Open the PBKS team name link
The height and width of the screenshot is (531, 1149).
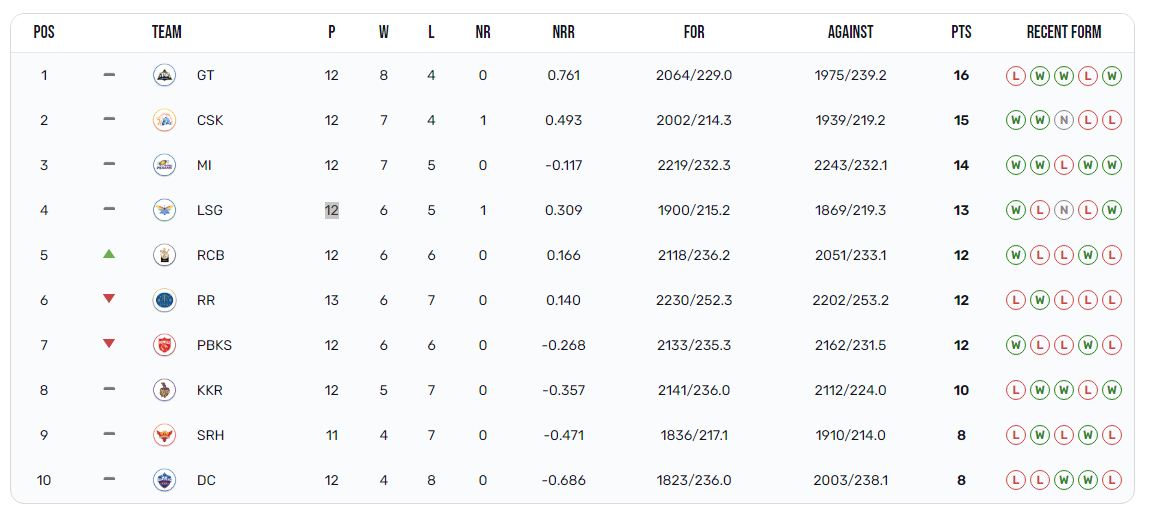click(214, 345)
